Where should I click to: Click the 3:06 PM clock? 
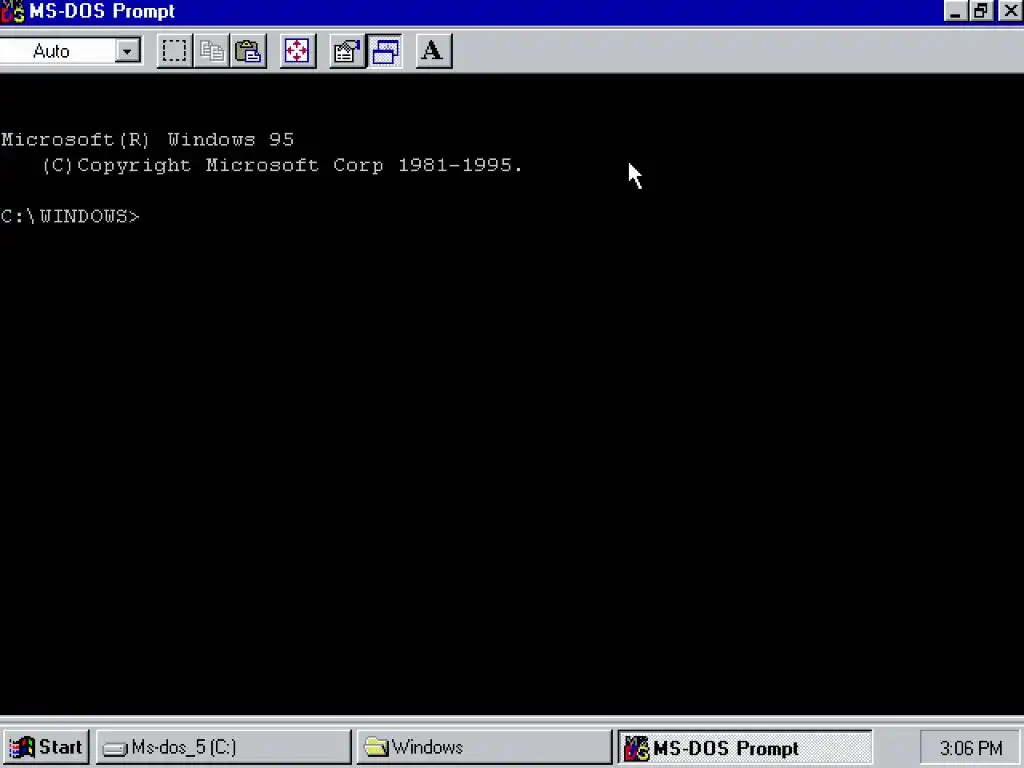(970, 748)
